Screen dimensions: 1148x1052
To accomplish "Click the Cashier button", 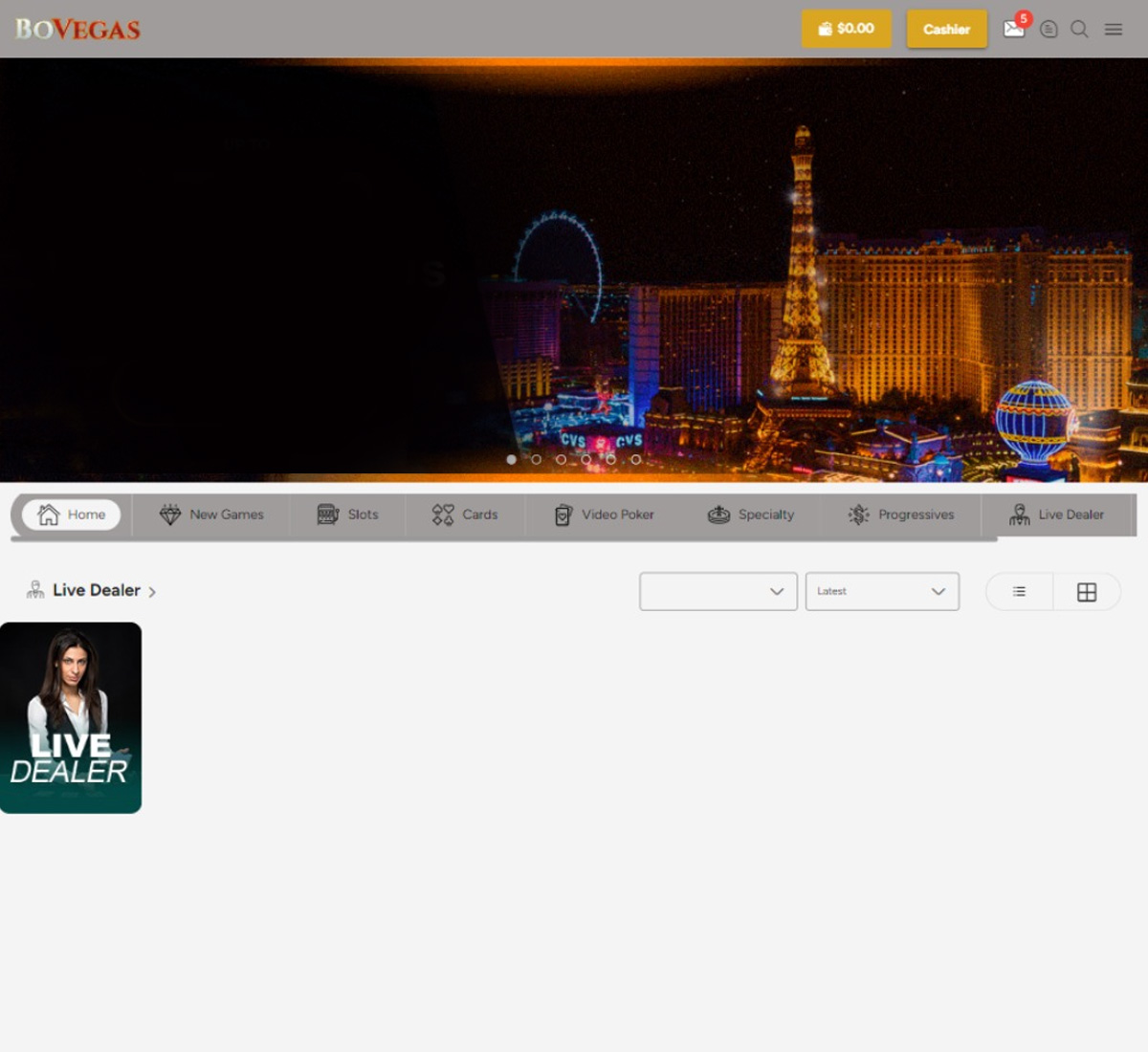I will click(x=946, y=30).
